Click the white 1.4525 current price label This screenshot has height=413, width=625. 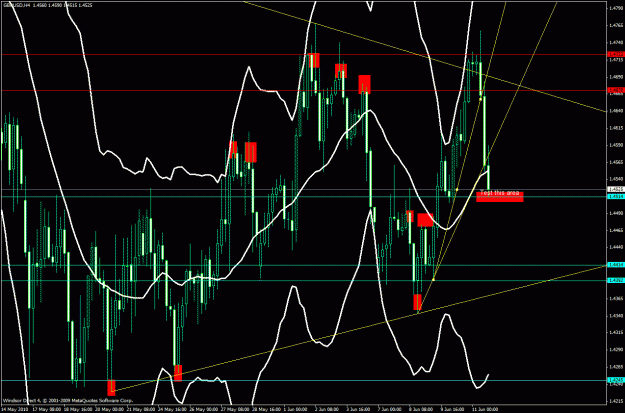coord(614,189)
